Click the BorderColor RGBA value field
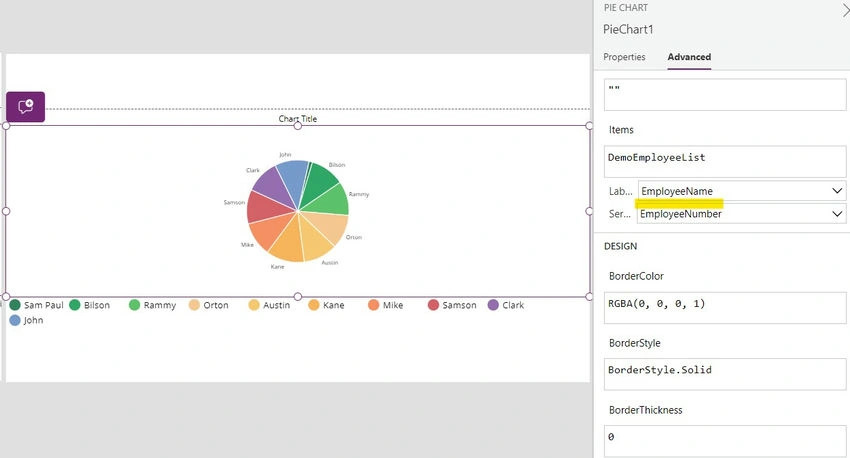Image resolution: width=850 pixels, height=458 pixels. tap(725, 308)
